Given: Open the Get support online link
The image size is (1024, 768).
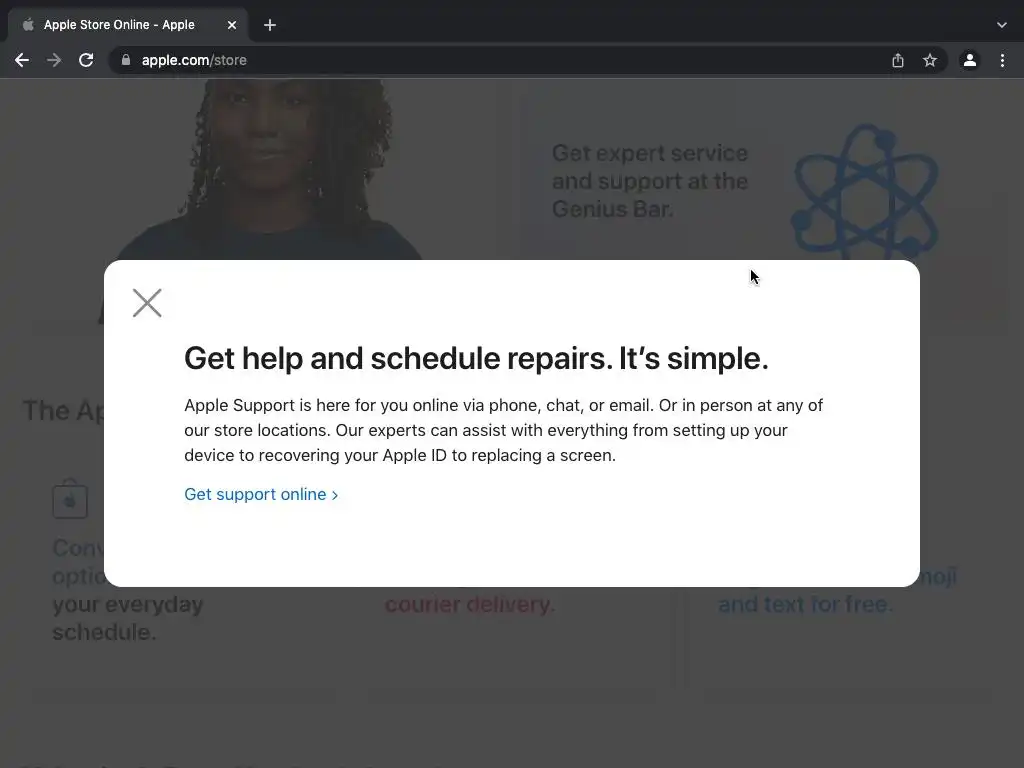Looking at the screenshot, I should pyautogui.click(x=261, y=494).
